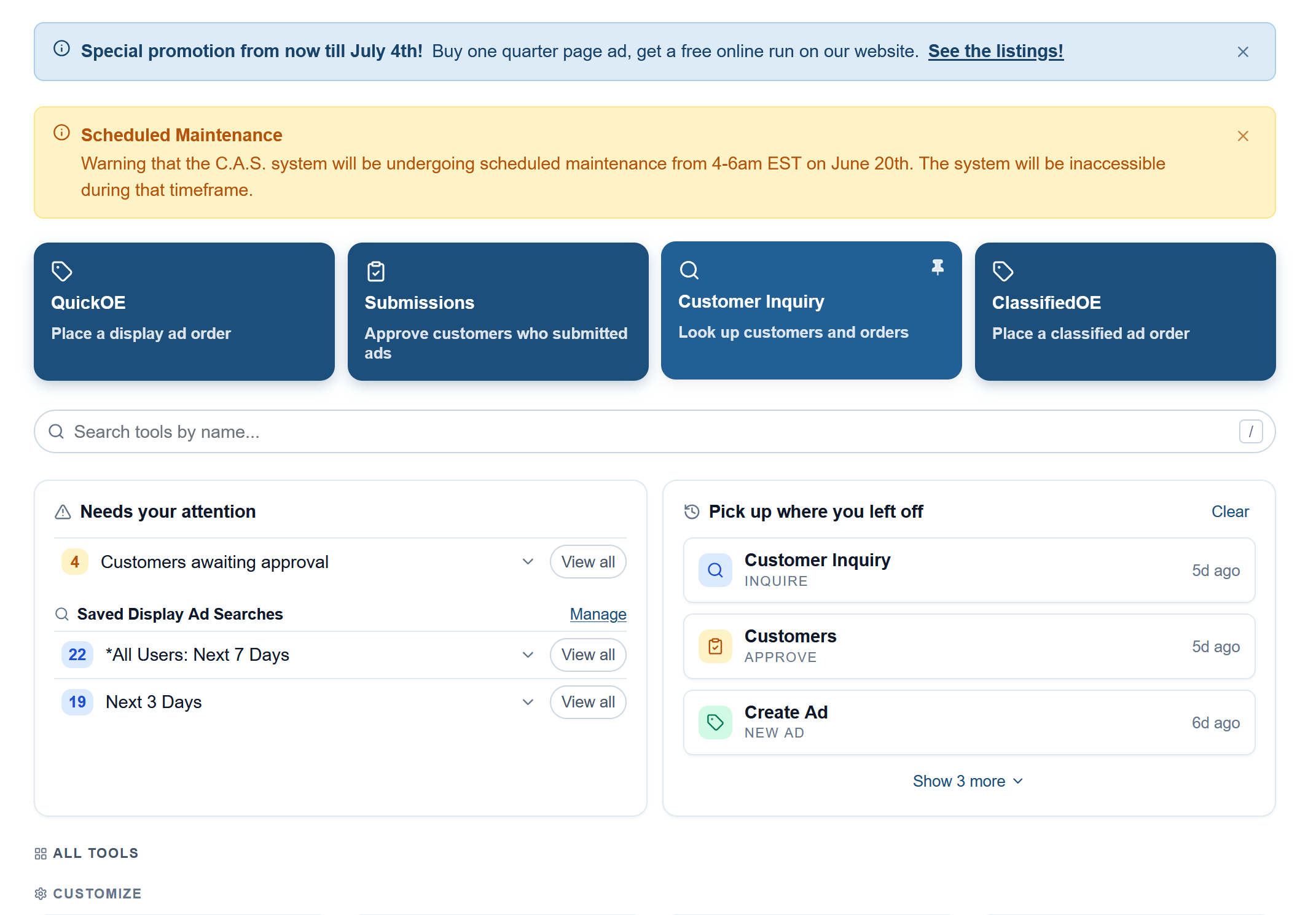View all customers awaiting approval

click(588, 562)
